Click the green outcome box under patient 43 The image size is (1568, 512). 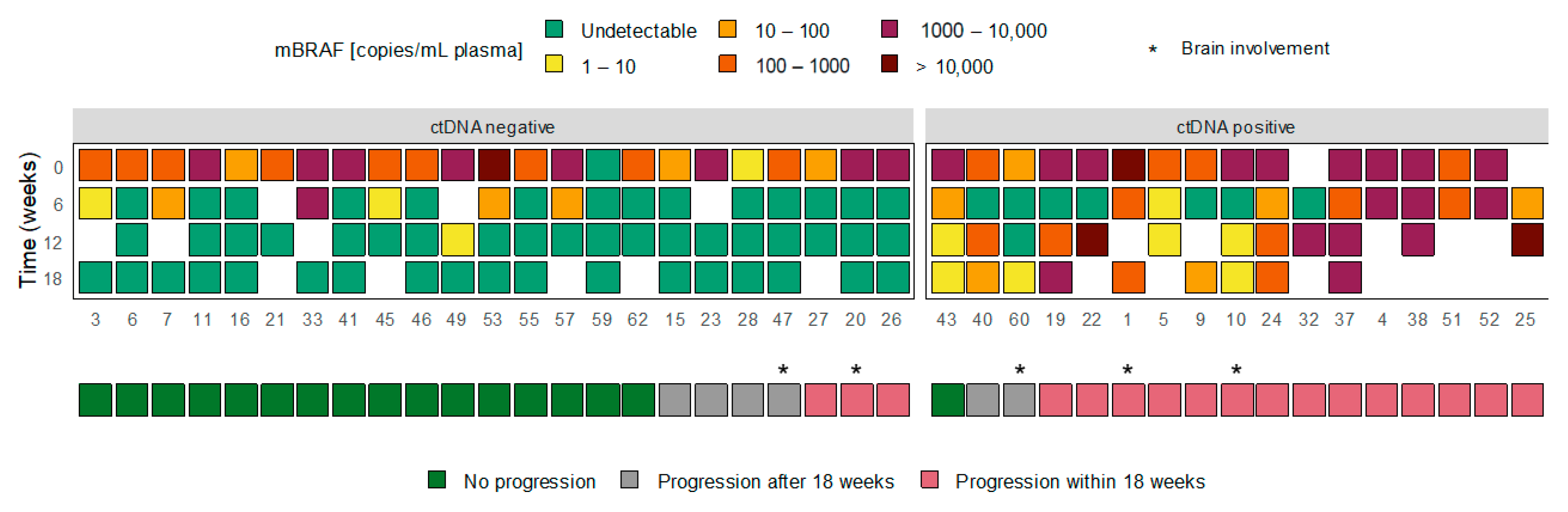(948, 399)
